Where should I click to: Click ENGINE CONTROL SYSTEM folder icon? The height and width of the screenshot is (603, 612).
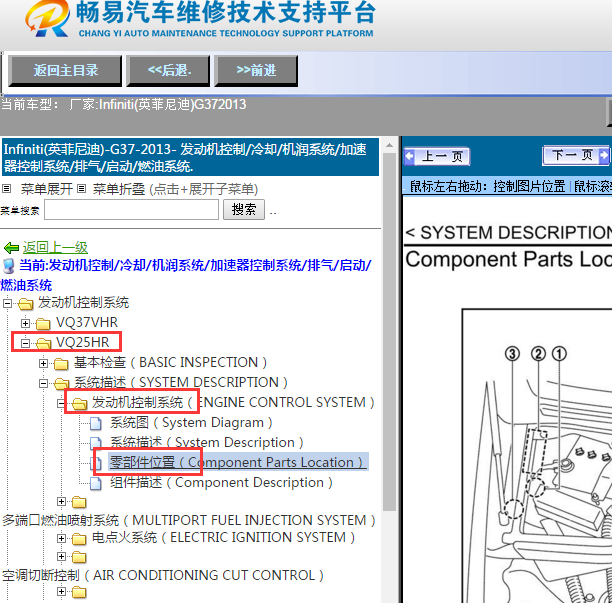79,403
